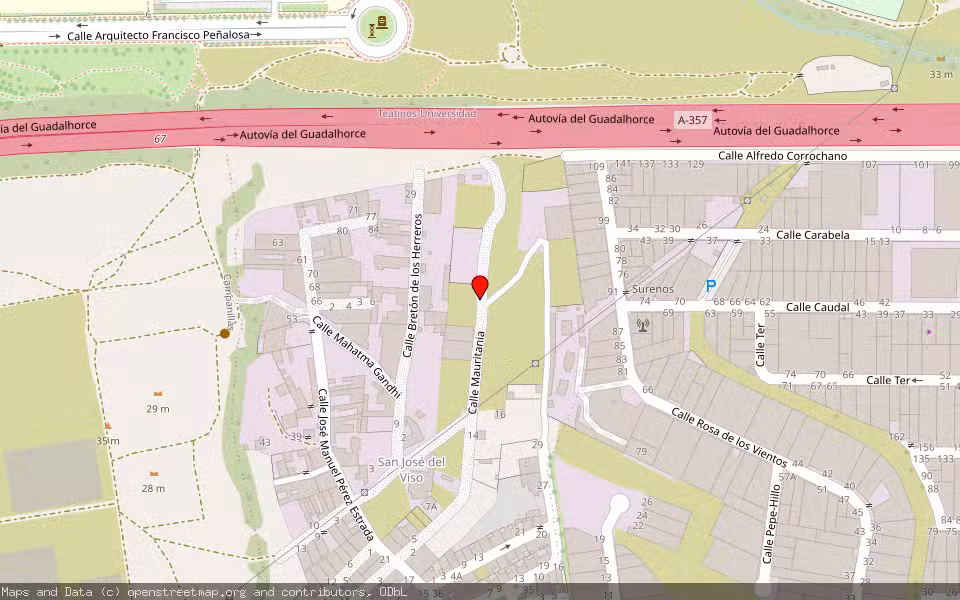Select the Calle Carabela street label
The image size is (960, 600).
(812, 235)
